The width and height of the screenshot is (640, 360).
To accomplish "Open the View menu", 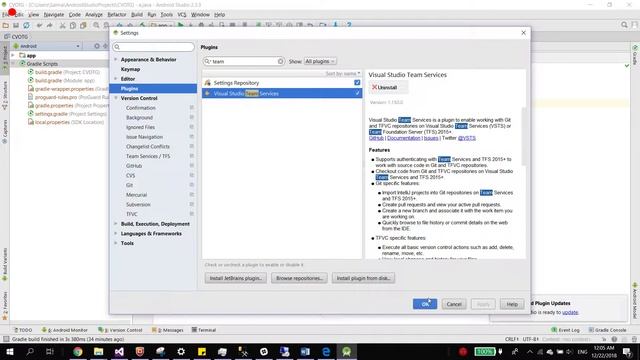I will point(33,15).
